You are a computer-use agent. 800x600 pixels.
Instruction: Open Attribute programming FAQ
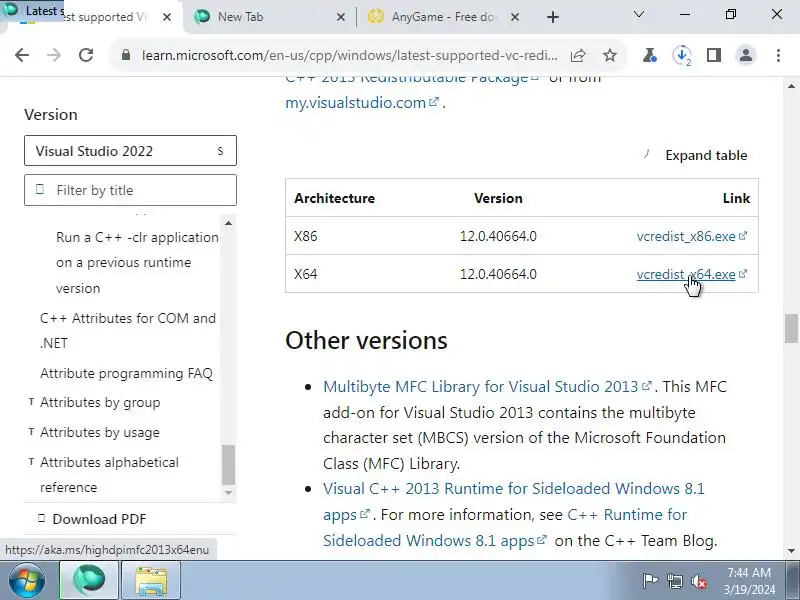click(127, 373)
